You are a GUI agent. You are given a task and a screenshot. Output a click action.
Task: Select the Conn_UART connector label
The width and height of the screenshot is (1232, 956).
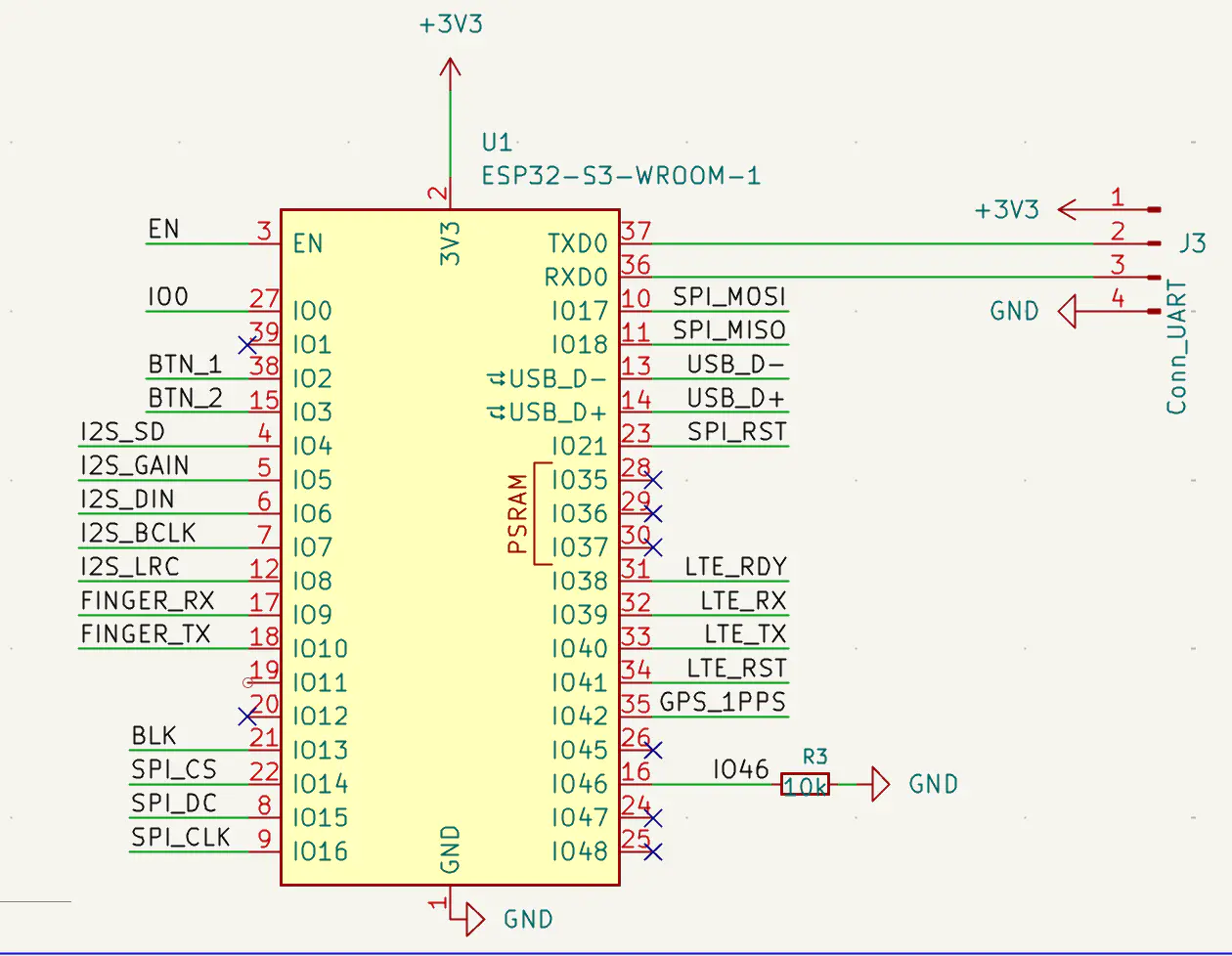point(1177,347)
